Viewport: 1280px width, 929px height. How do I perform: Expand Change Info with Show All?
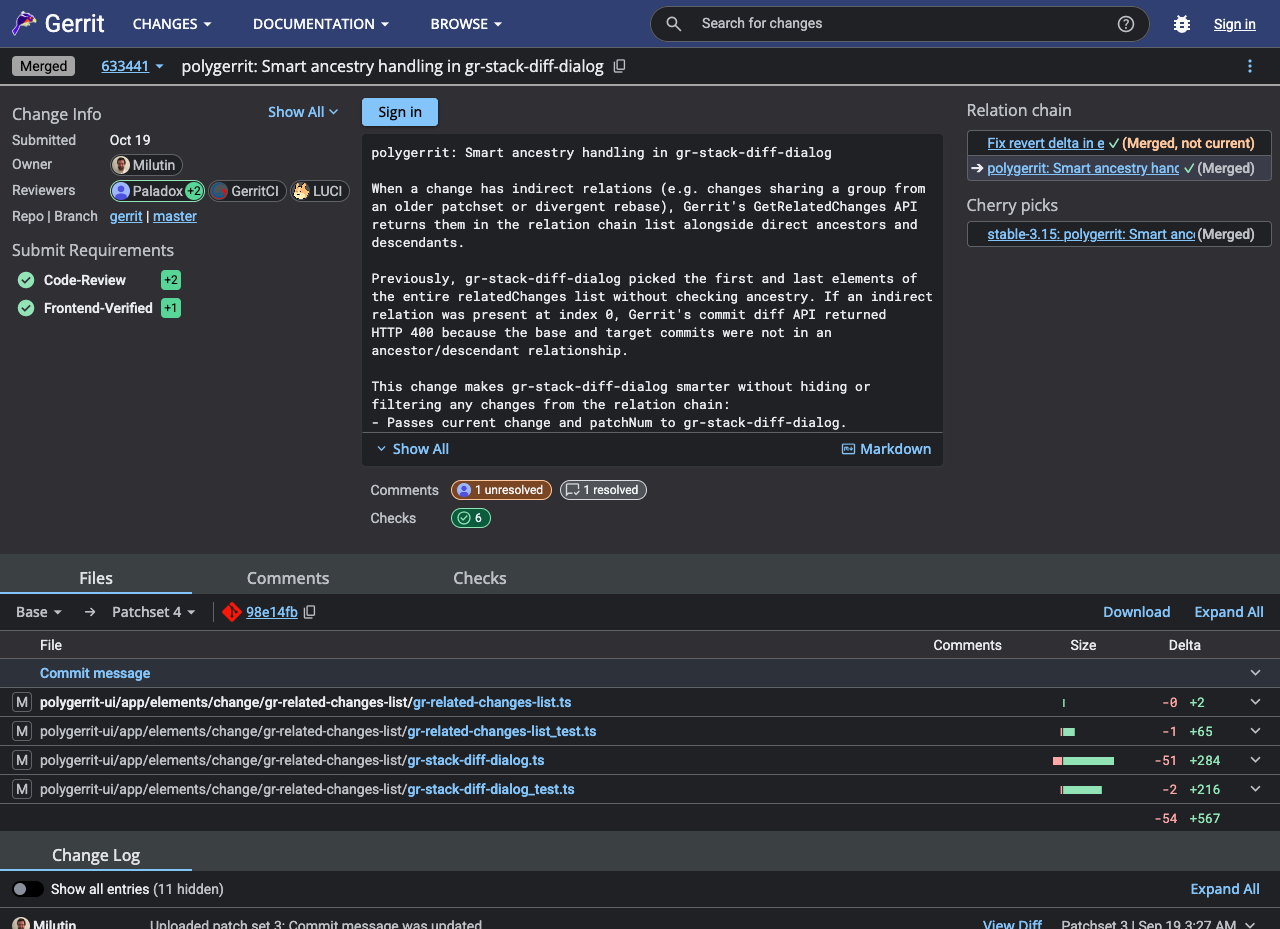[303, 112]
